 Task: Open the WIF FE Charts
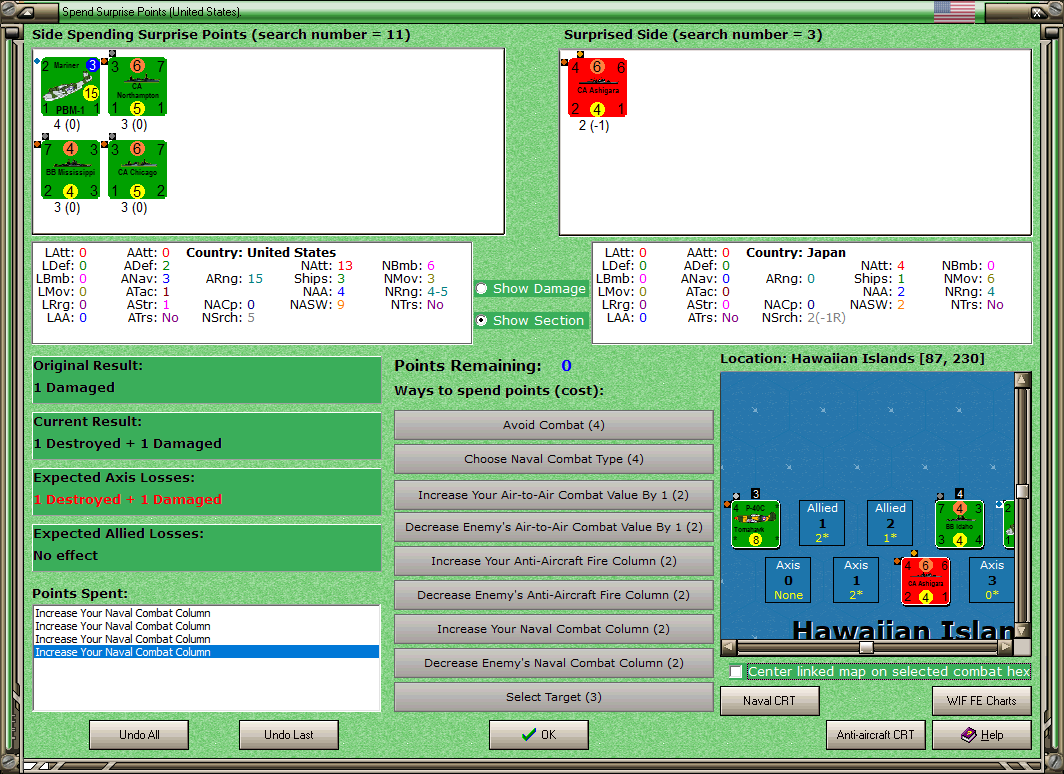[x=982, y=701]
